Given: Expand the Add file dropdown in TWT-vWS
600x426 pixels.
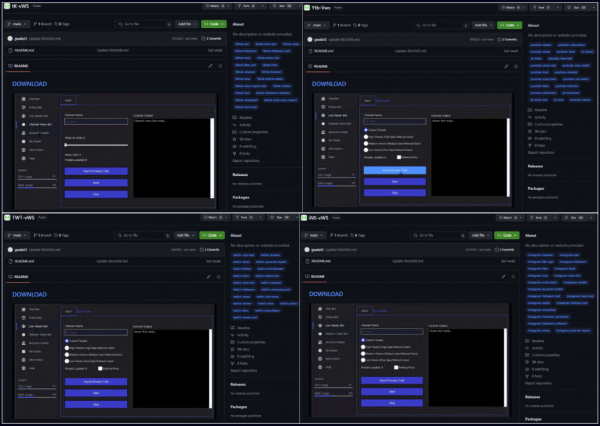Looking at the screenshot, I should (185, 233).
